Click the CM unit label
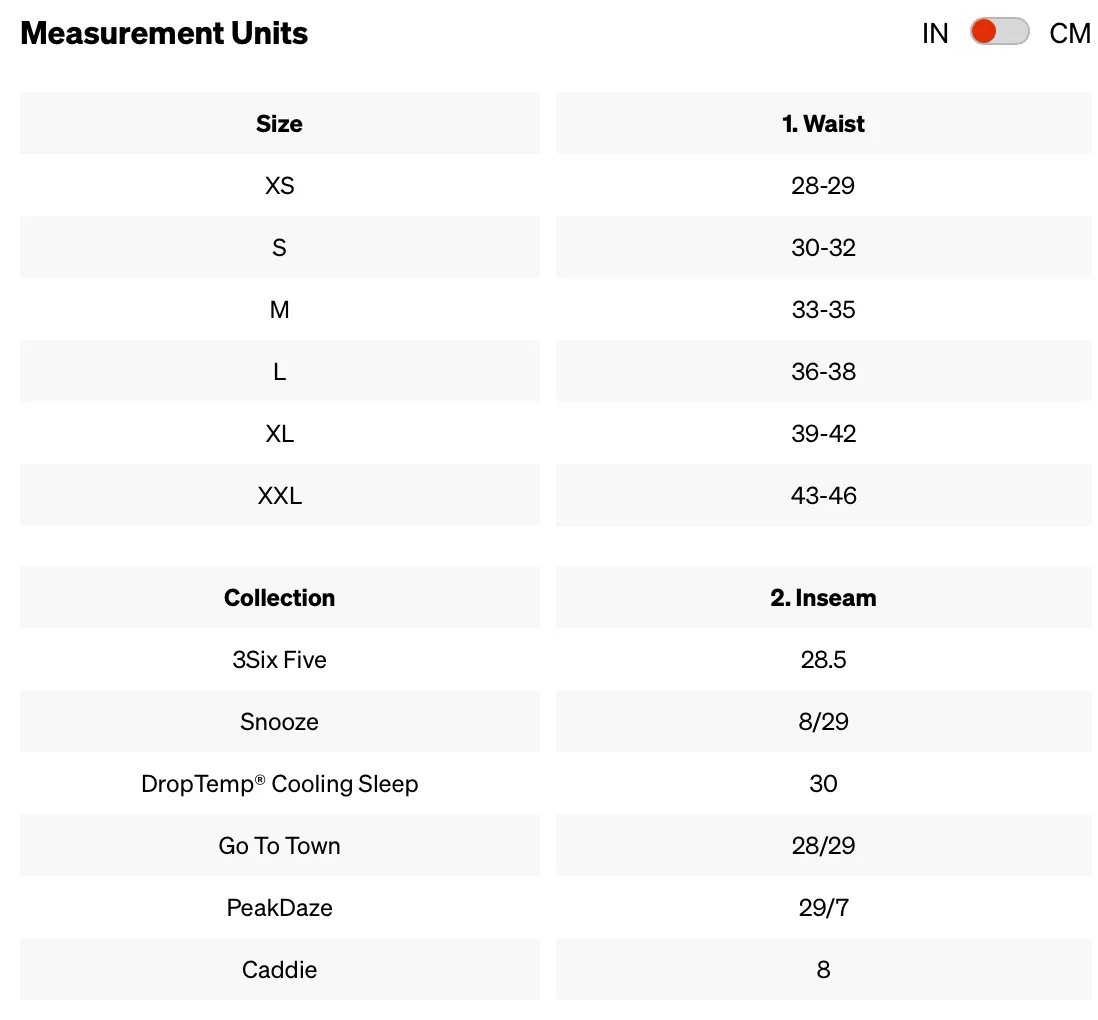1098x1020 pixels. pyautogui.click(x=1069, y=33)
